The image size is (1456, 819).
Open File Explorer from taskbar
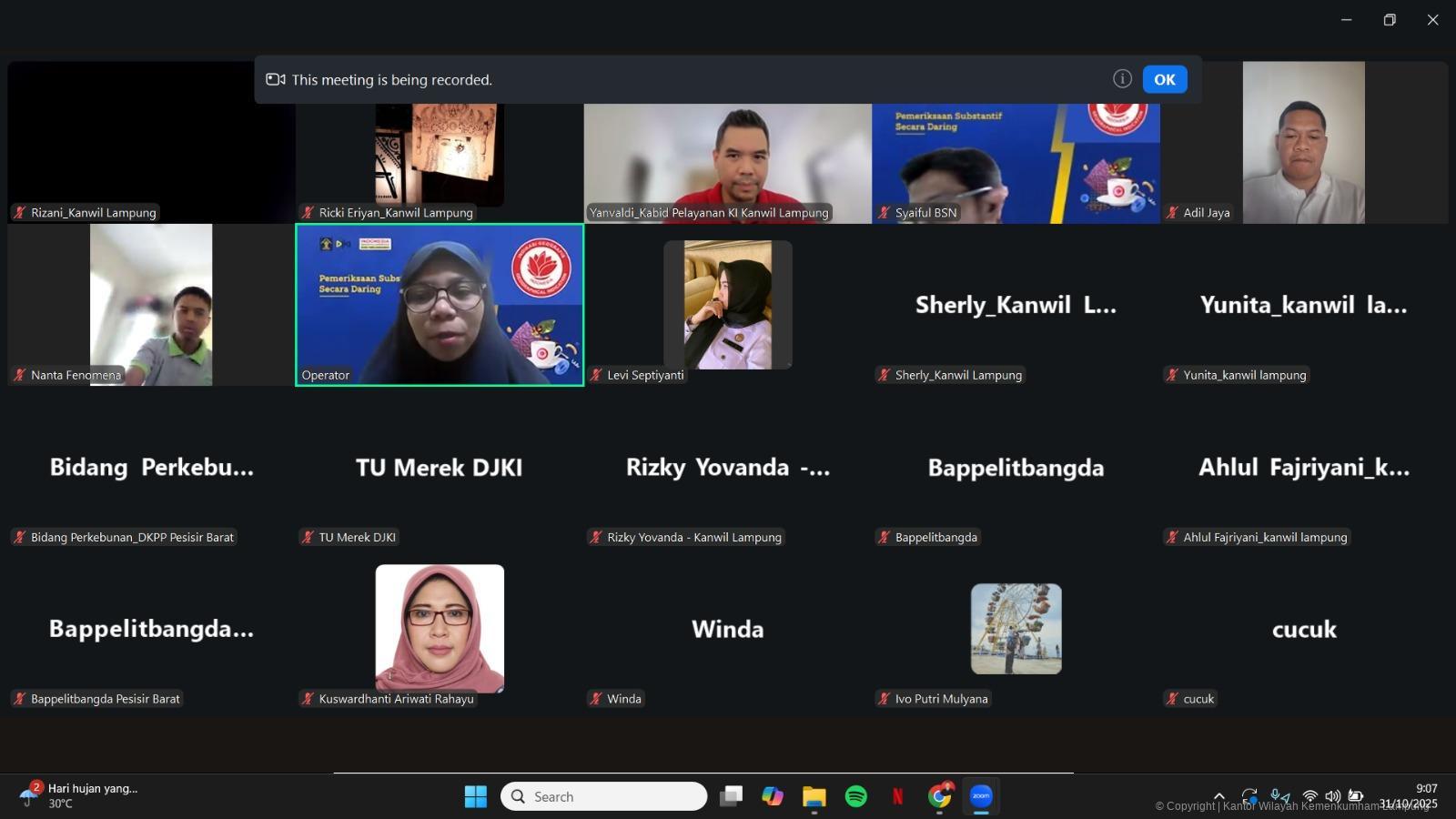pos(814,796)
